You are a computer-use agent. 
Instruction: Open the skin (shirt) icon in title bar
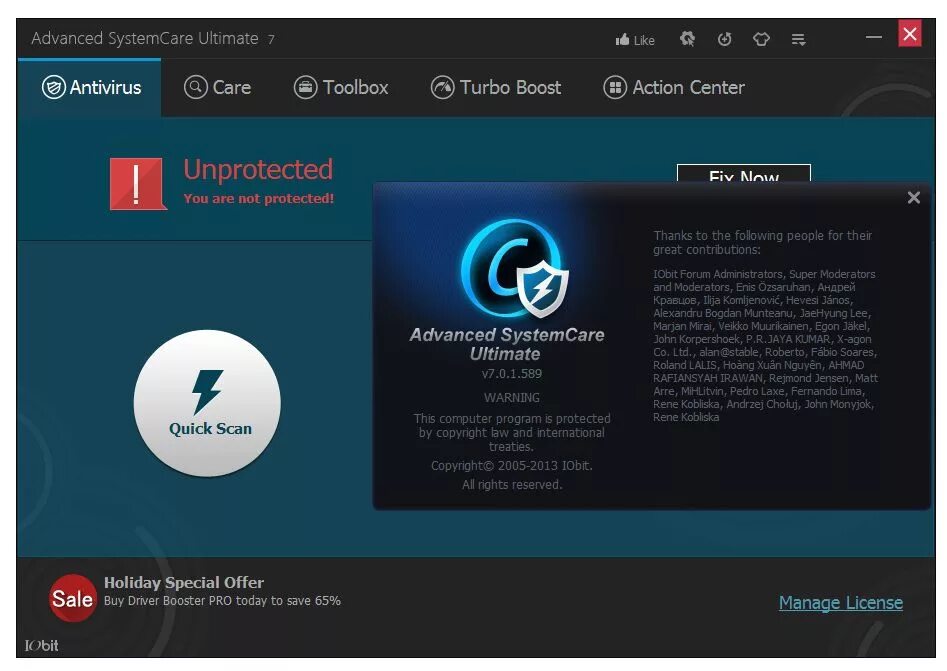coord(761,39)
